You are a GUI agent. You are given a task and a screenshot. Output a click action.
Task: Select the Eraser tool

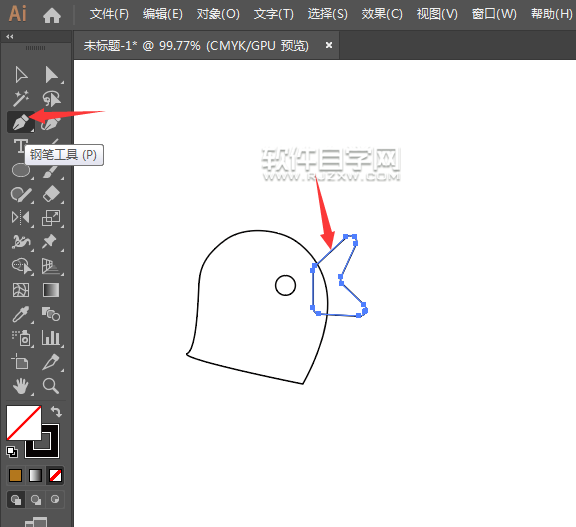[x=51, y=194]
